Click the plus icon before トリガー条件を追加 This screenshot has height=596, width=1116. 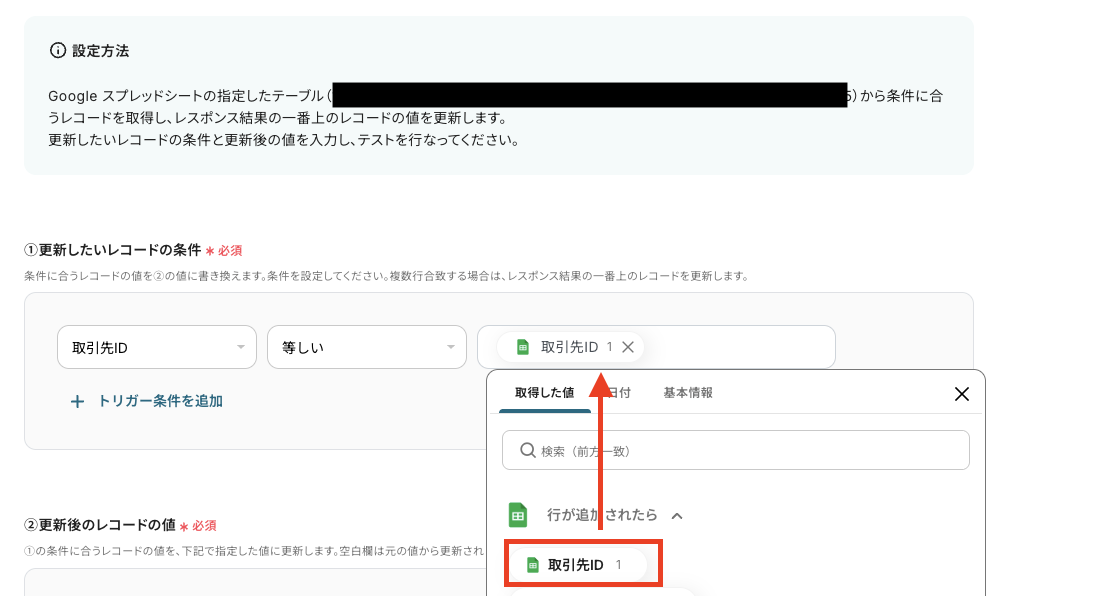pos(77,400)
